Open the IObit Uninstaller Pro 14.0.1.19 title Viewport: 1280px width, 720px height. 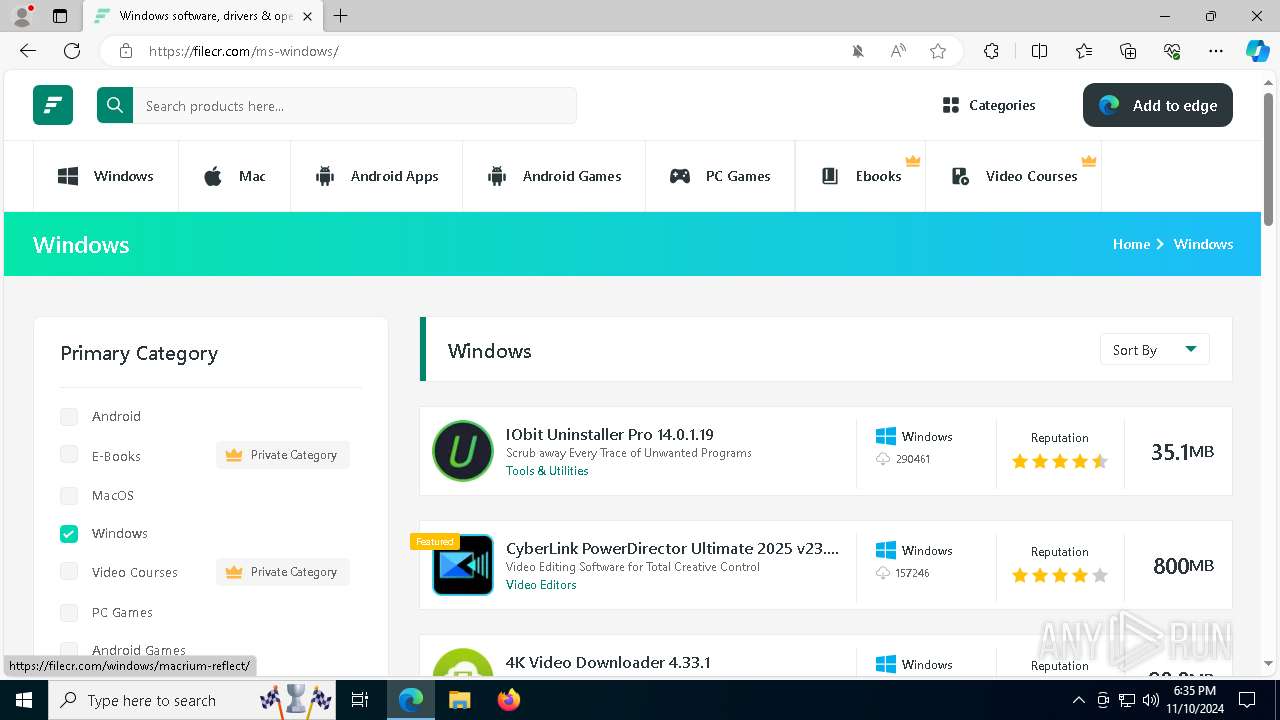point(610,435)
